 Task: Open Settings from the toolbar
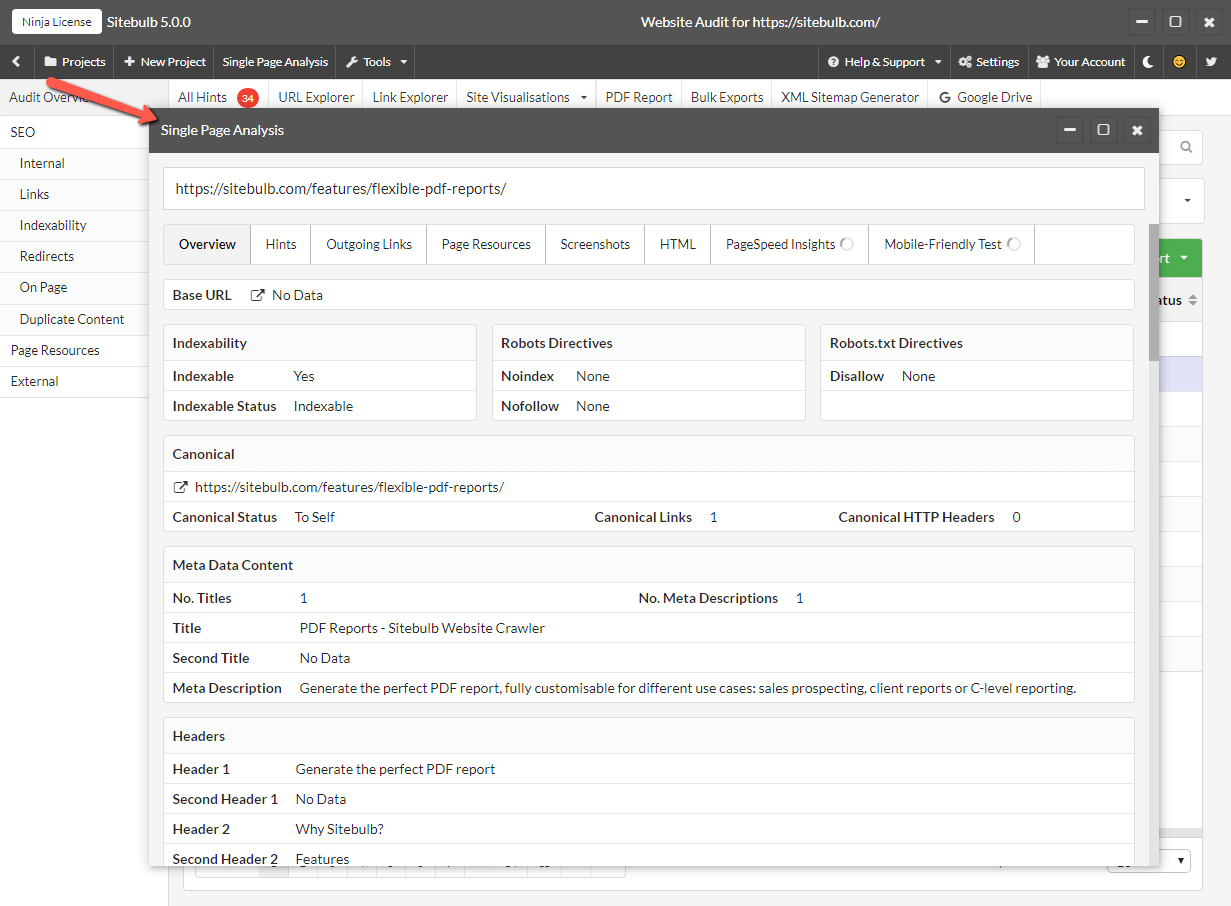(x=988, y=62)
